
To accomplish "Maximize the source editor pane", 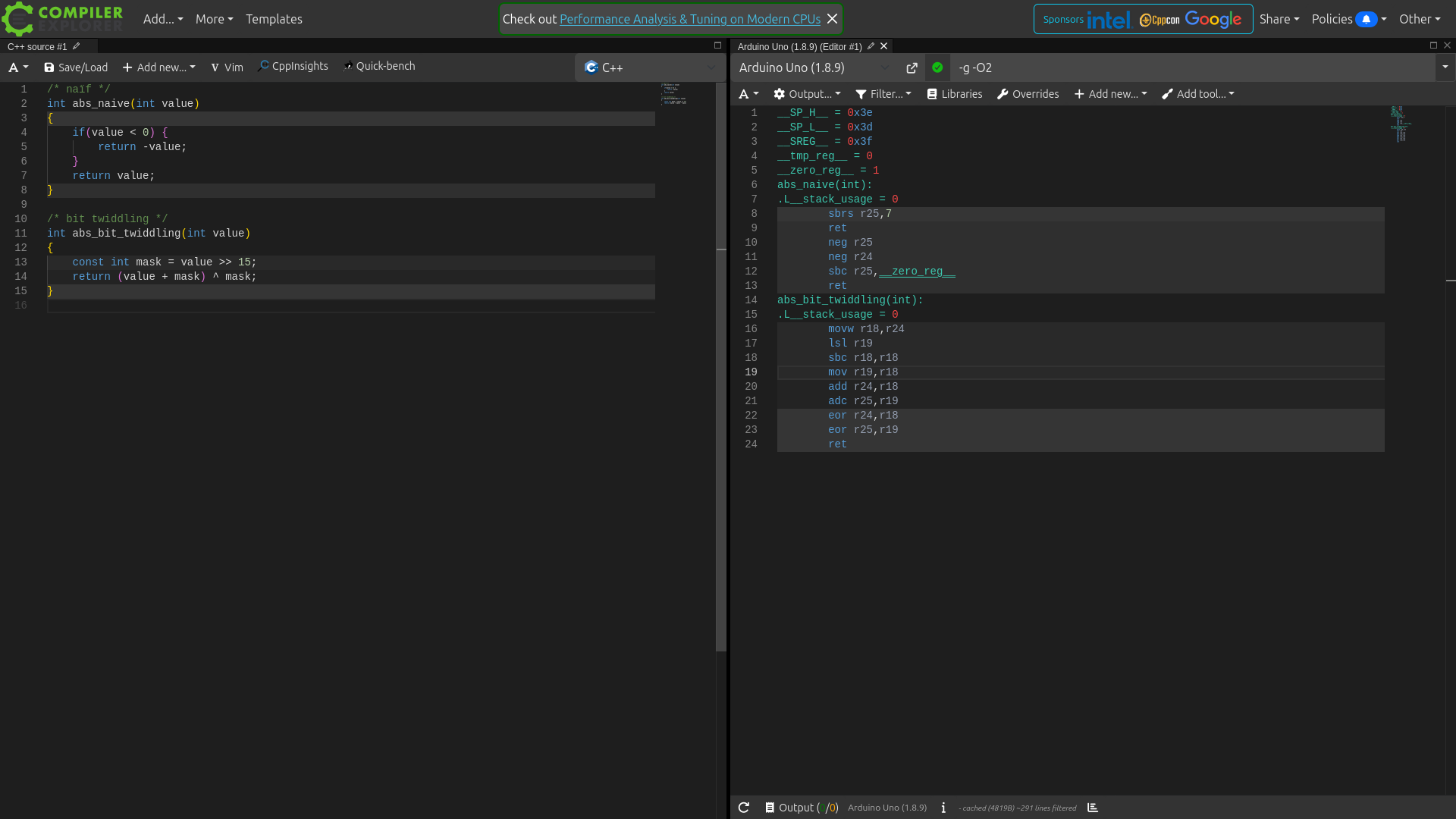I will (x=717, y=45).
